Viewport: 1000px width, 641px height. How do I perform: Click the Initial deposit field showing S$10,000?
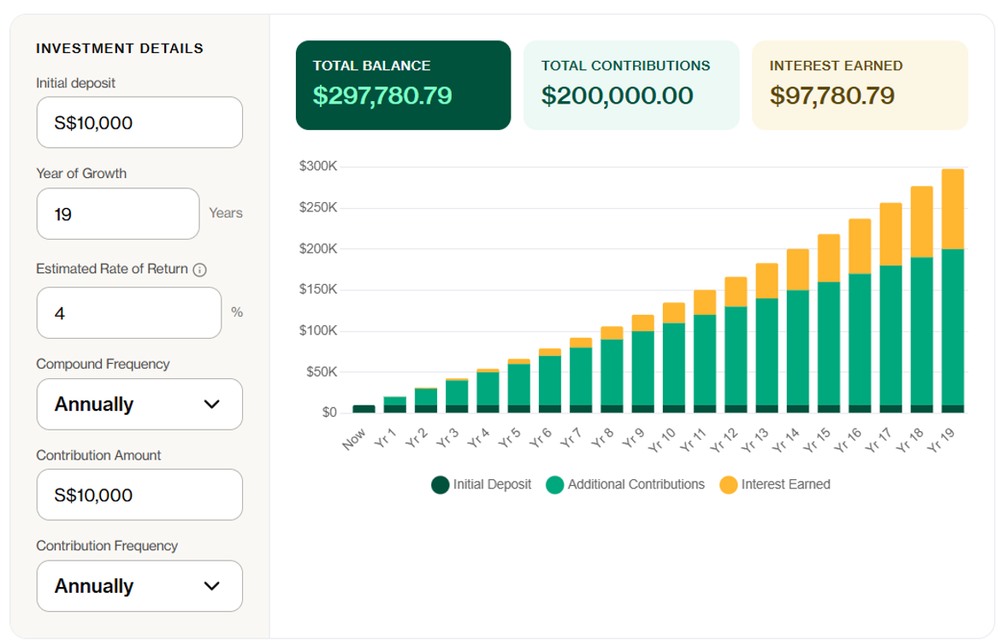tap(140, 122)
